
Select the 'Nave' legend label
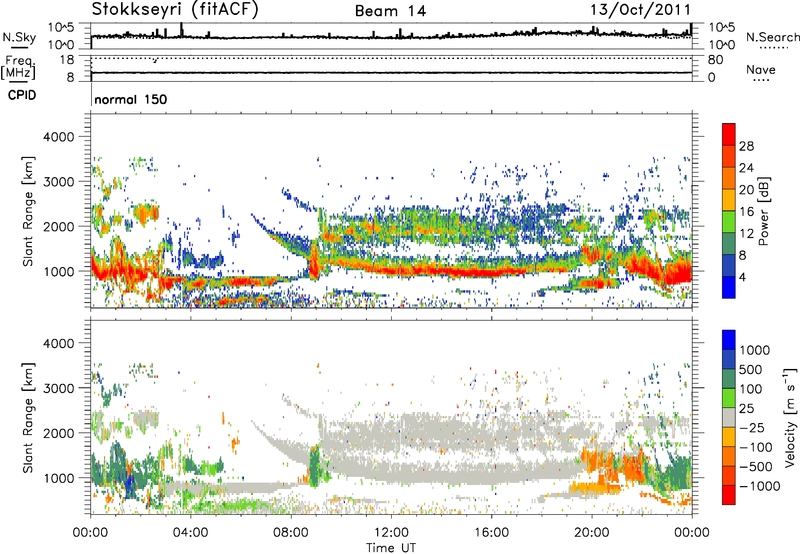click(x=761, y=70)
